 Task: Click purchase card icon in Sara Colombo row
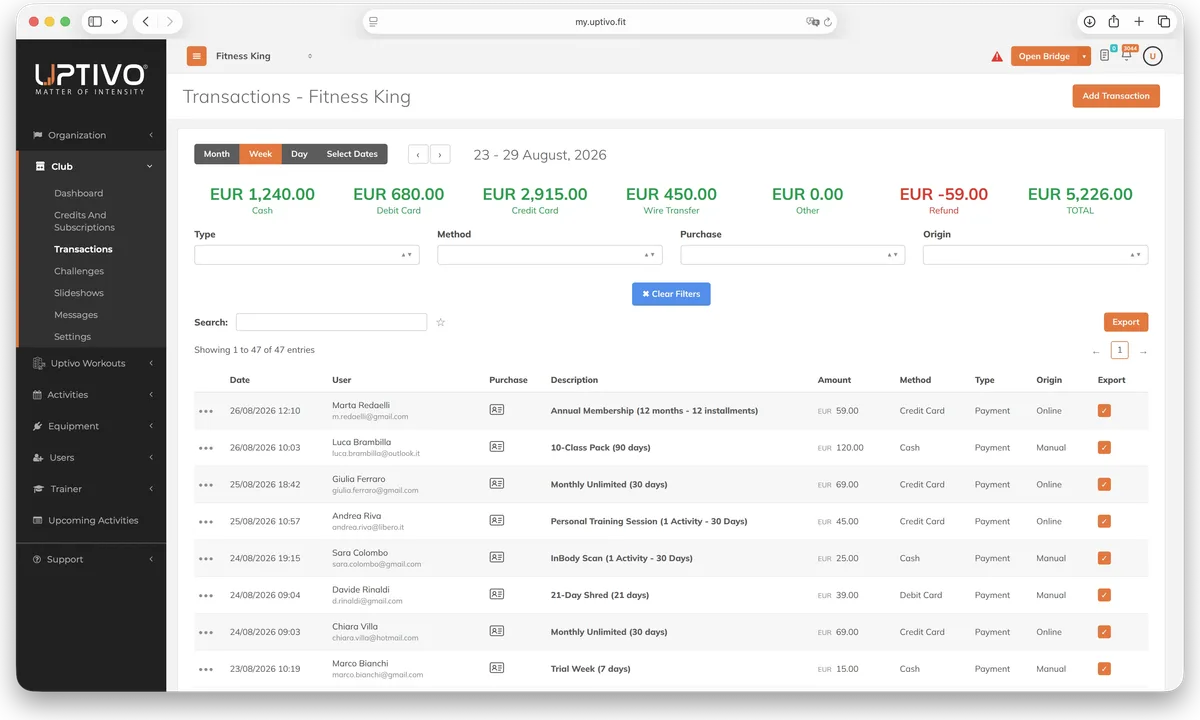click(x=497, y=558)
